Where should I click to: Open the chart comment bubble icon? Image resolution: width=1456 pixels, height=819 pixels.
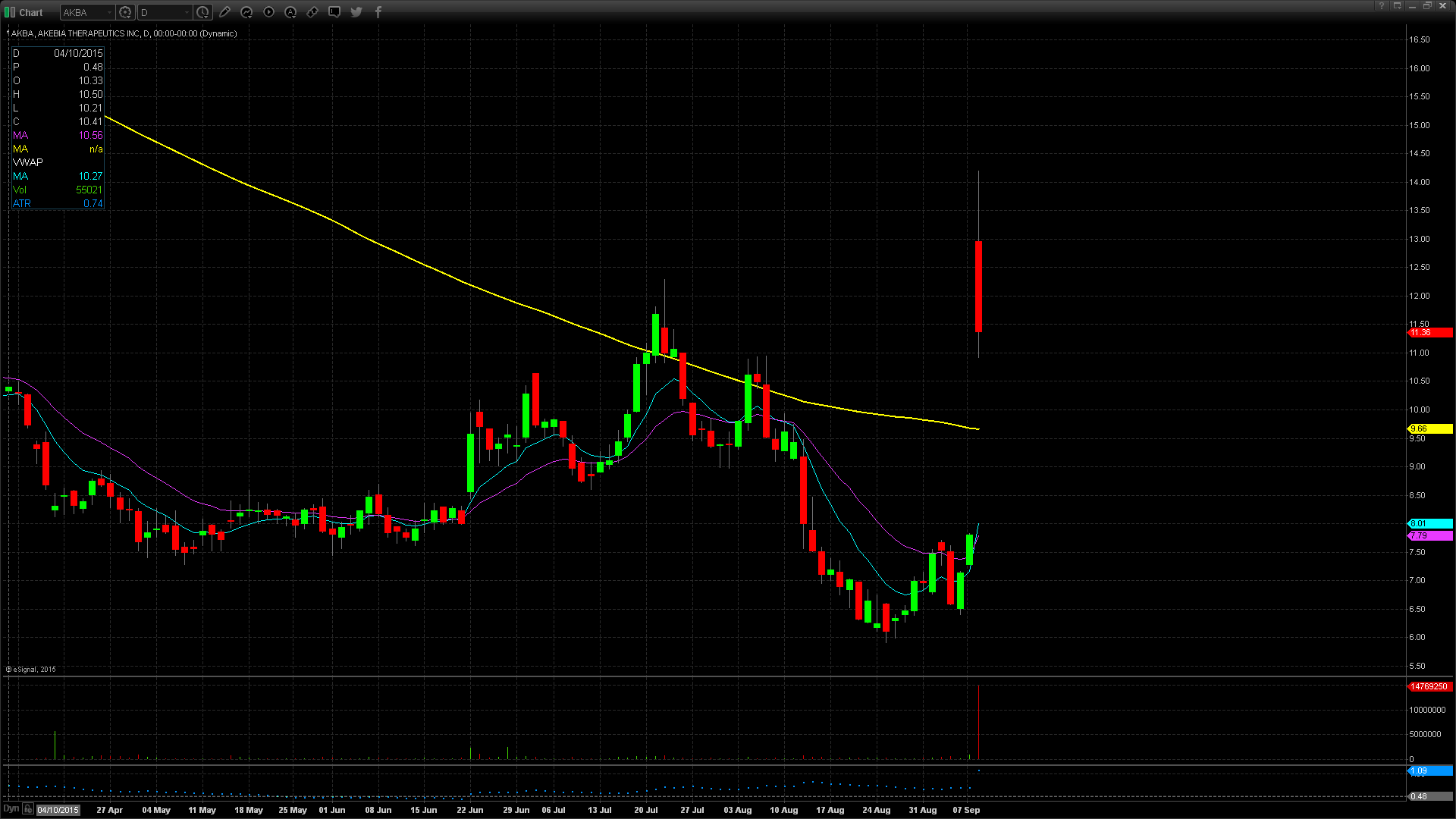pyautogui.click(x=334, y=12)
